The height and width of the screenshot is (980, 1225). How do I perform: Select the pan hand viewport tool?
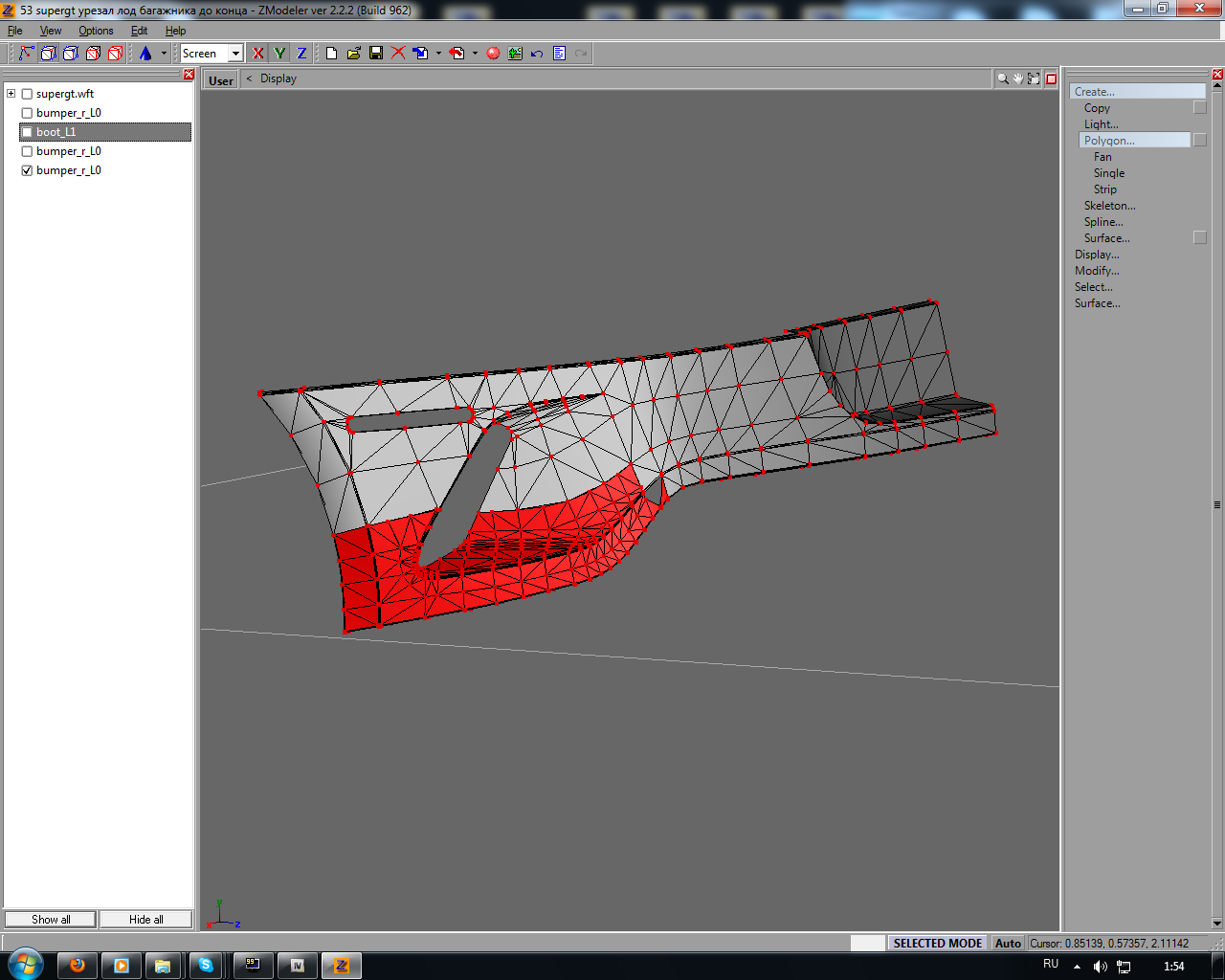tap(1018, 78)
